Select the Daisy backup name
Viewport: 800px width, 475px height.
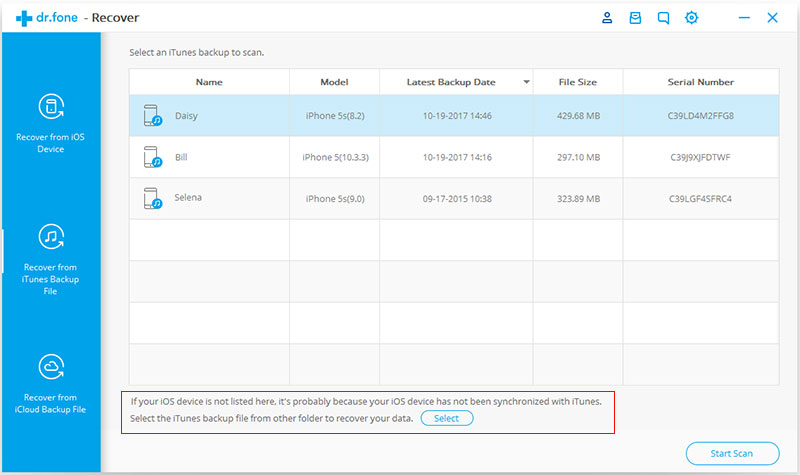[186, 116]
